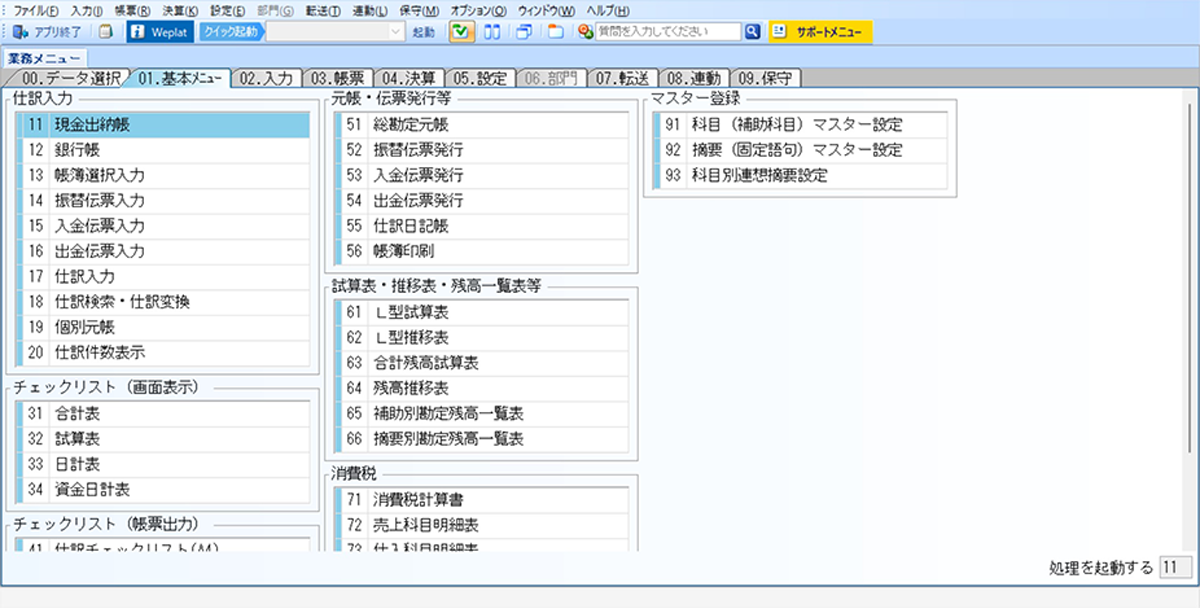Screen dimensions: 1200x608
Task: Switch to the 05.設定 tab
Action: pos(481,77)
